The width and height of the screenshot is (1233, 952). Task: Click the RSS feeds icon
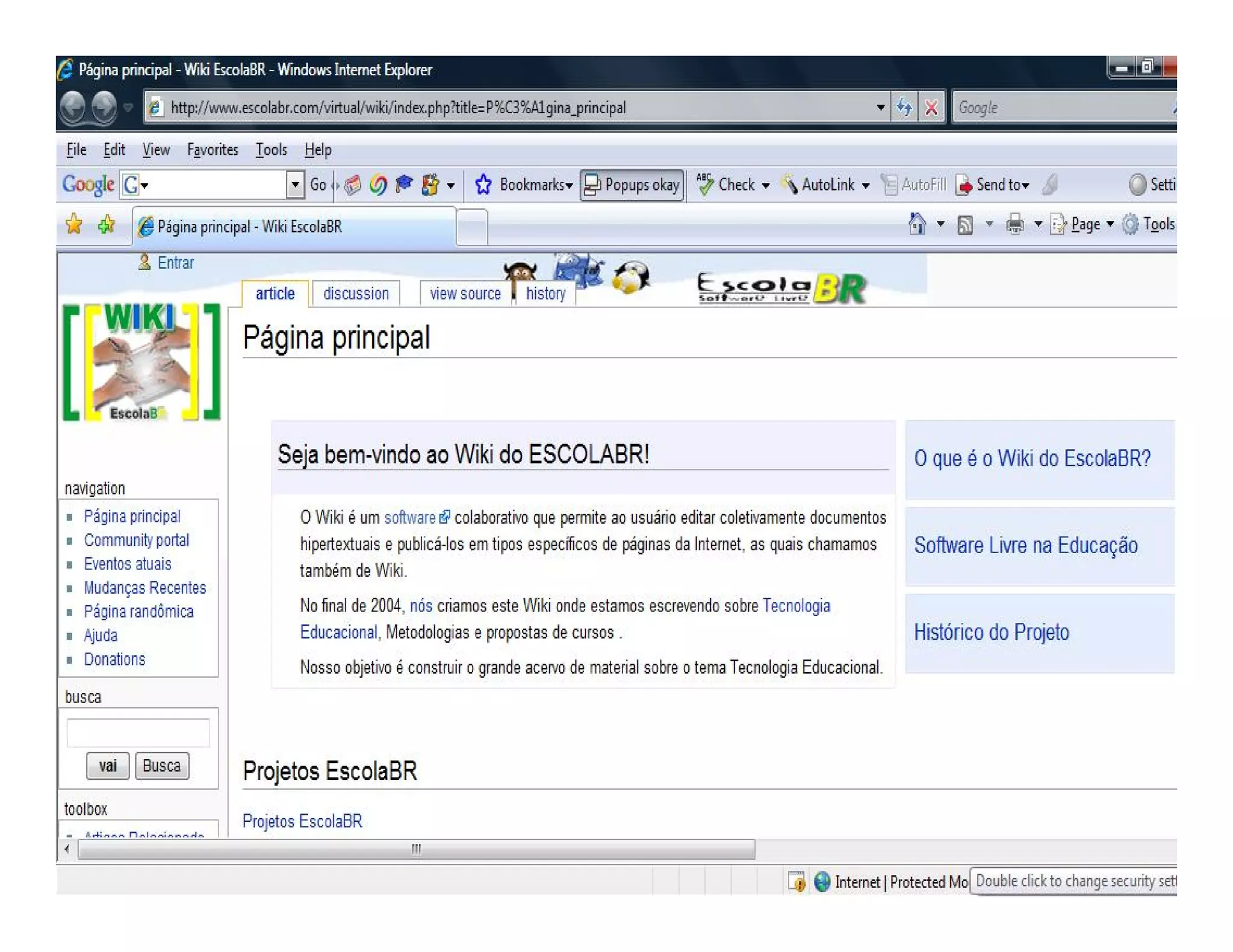point(965,225)
